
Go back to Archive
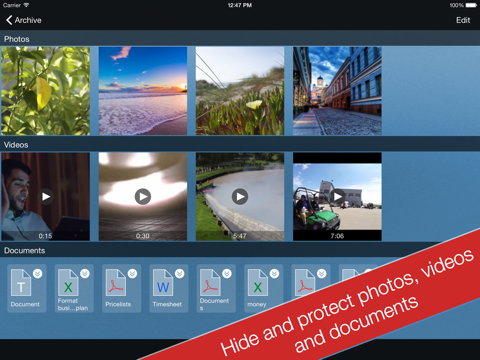24,20
